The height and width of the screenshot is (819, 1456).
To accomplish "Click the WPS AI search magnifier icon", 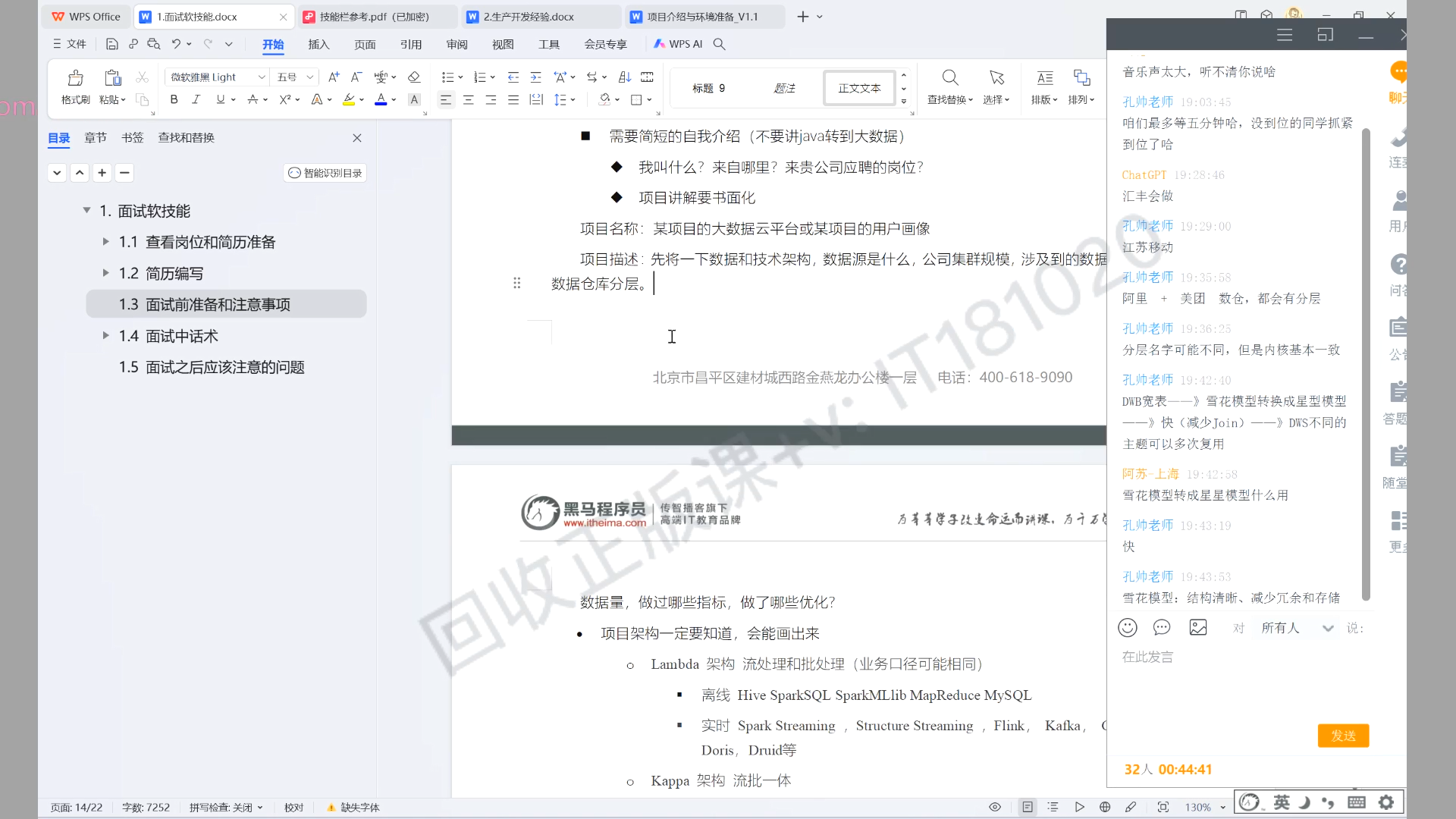I will click(720, 44).
